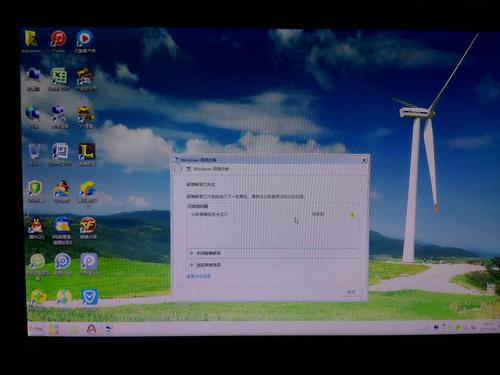500x375 pixels.
Task: Open the Computer desktop icon
Action: coord(33,78)
